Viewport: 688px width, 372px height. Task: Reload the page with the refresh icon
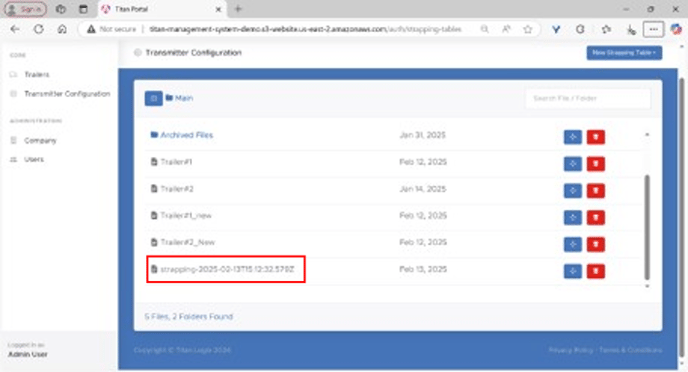click(39, 29)
